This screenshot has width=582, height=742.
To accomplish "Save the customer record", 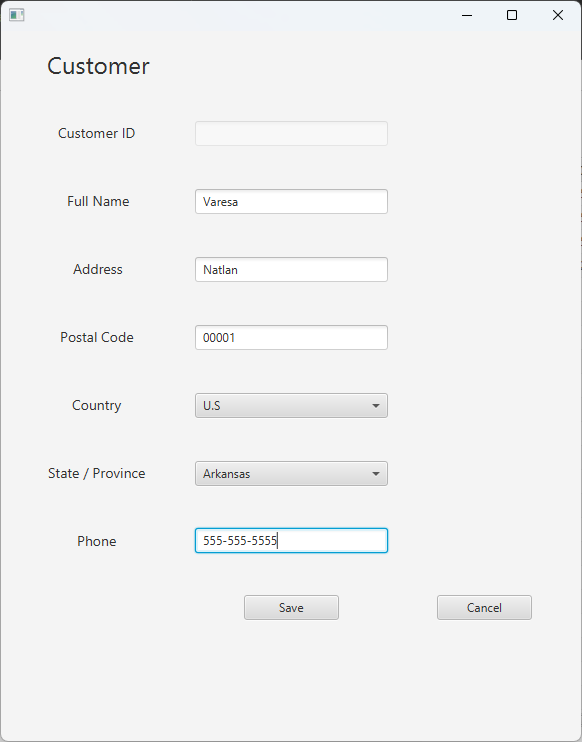I will [x=291, y=608].
